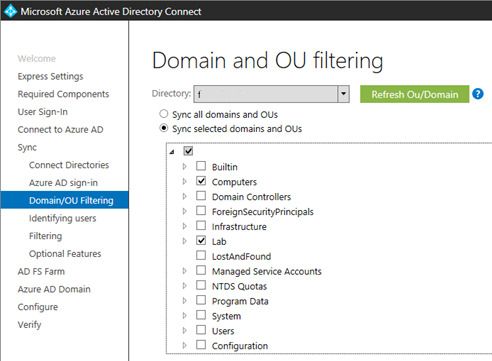Select Domain/OU Filtering step
Image resolution: width=492 pixels, height=361 pixels.
[65, 200]
